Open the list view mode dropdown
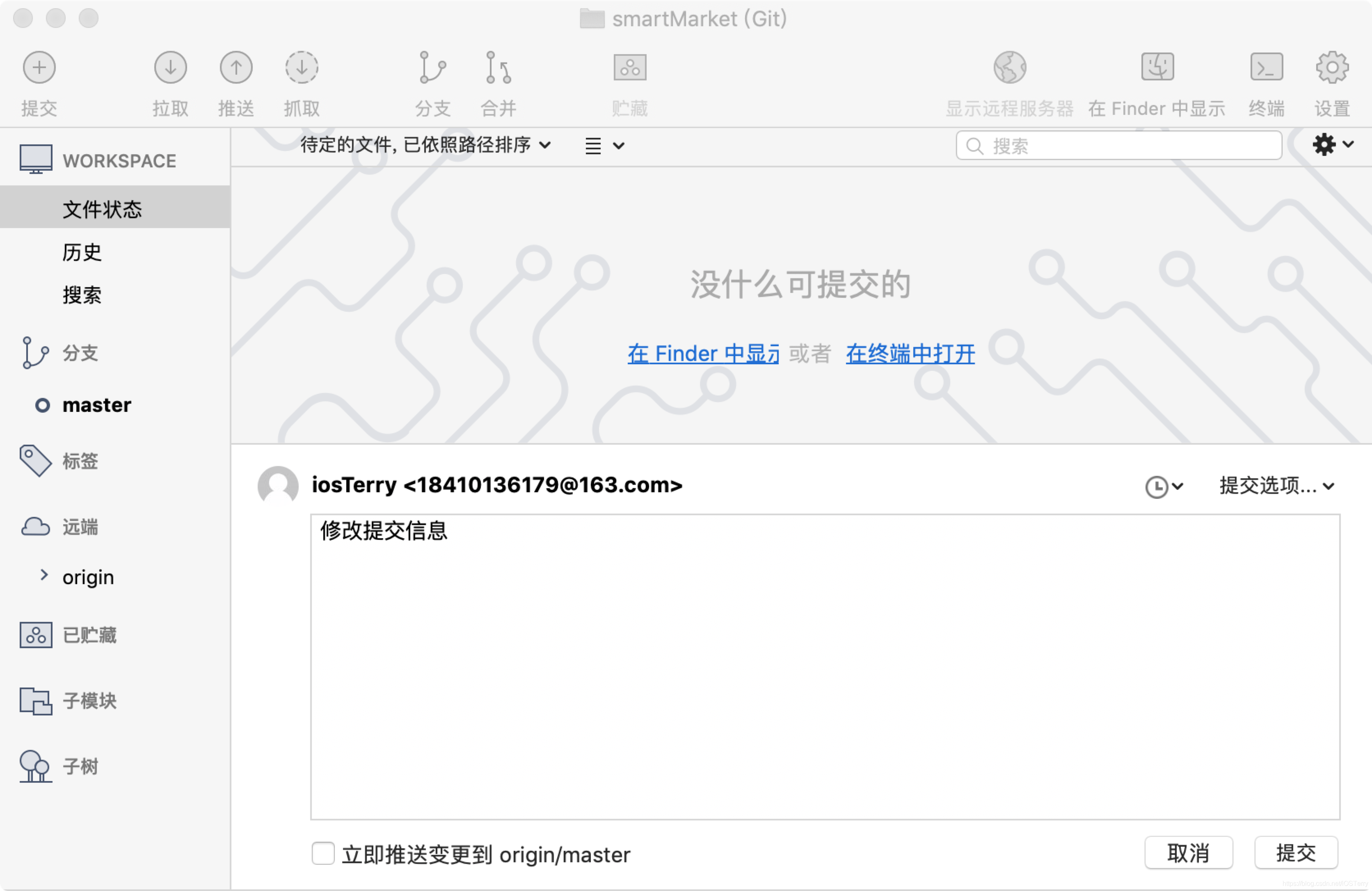Screen dimensions: 1372x891 point(604,146)
